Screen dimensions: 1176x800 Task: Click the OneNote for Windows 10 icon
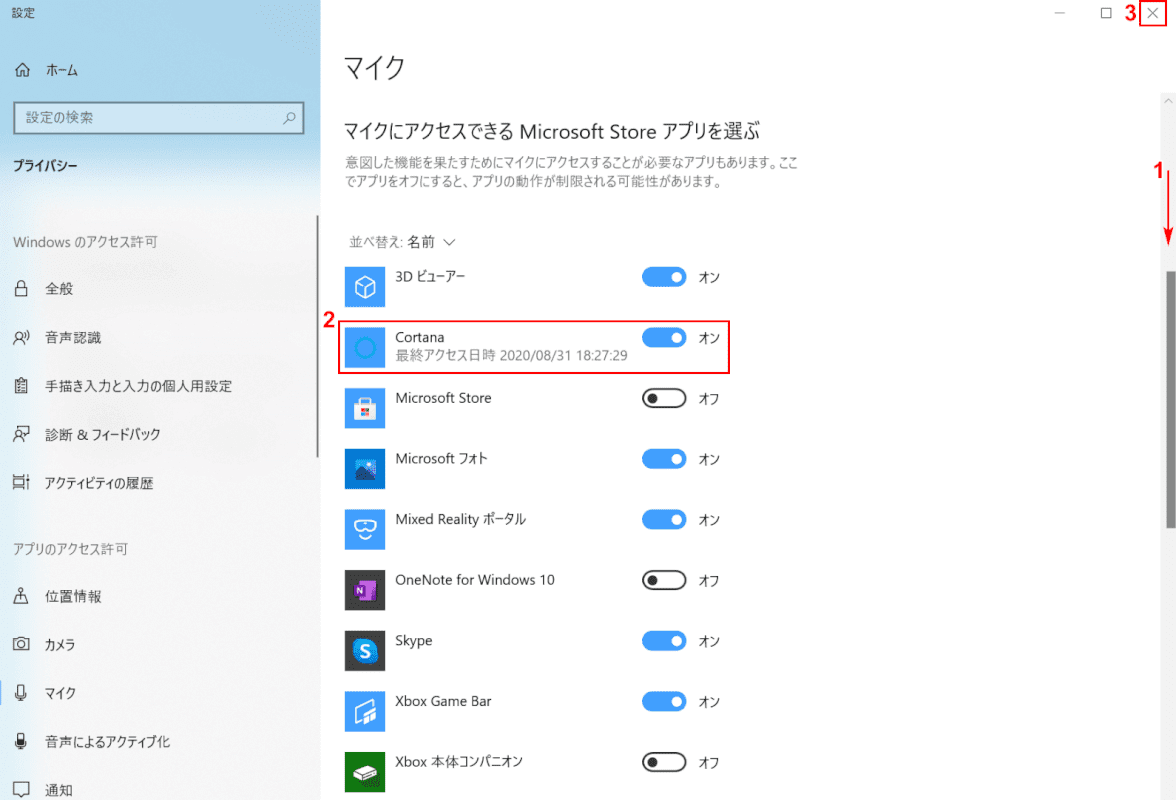[x=364, y=590]
